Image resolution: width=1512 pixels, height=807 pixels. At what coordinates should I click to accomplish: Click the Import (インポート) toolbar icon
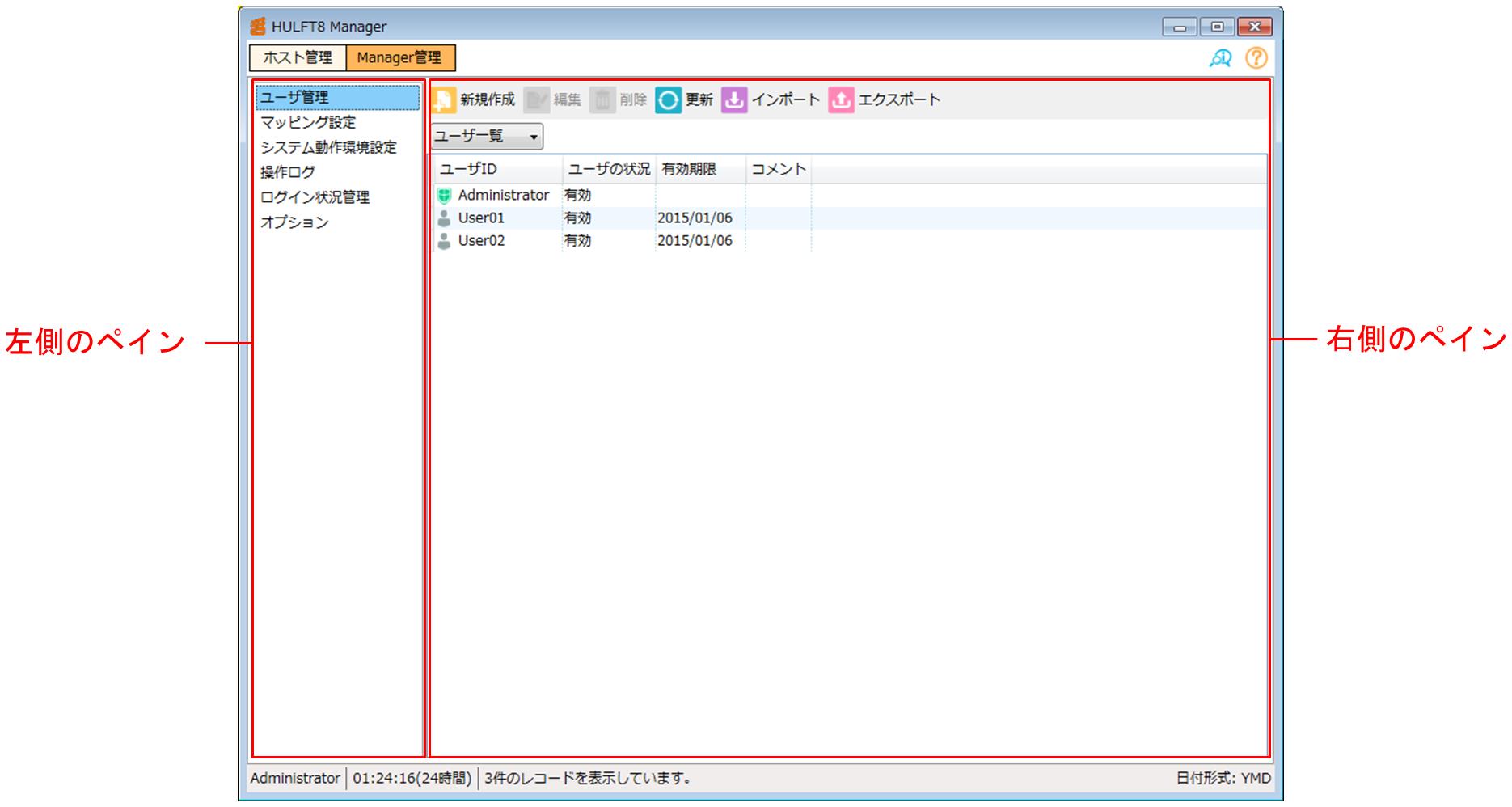[734, 100]
